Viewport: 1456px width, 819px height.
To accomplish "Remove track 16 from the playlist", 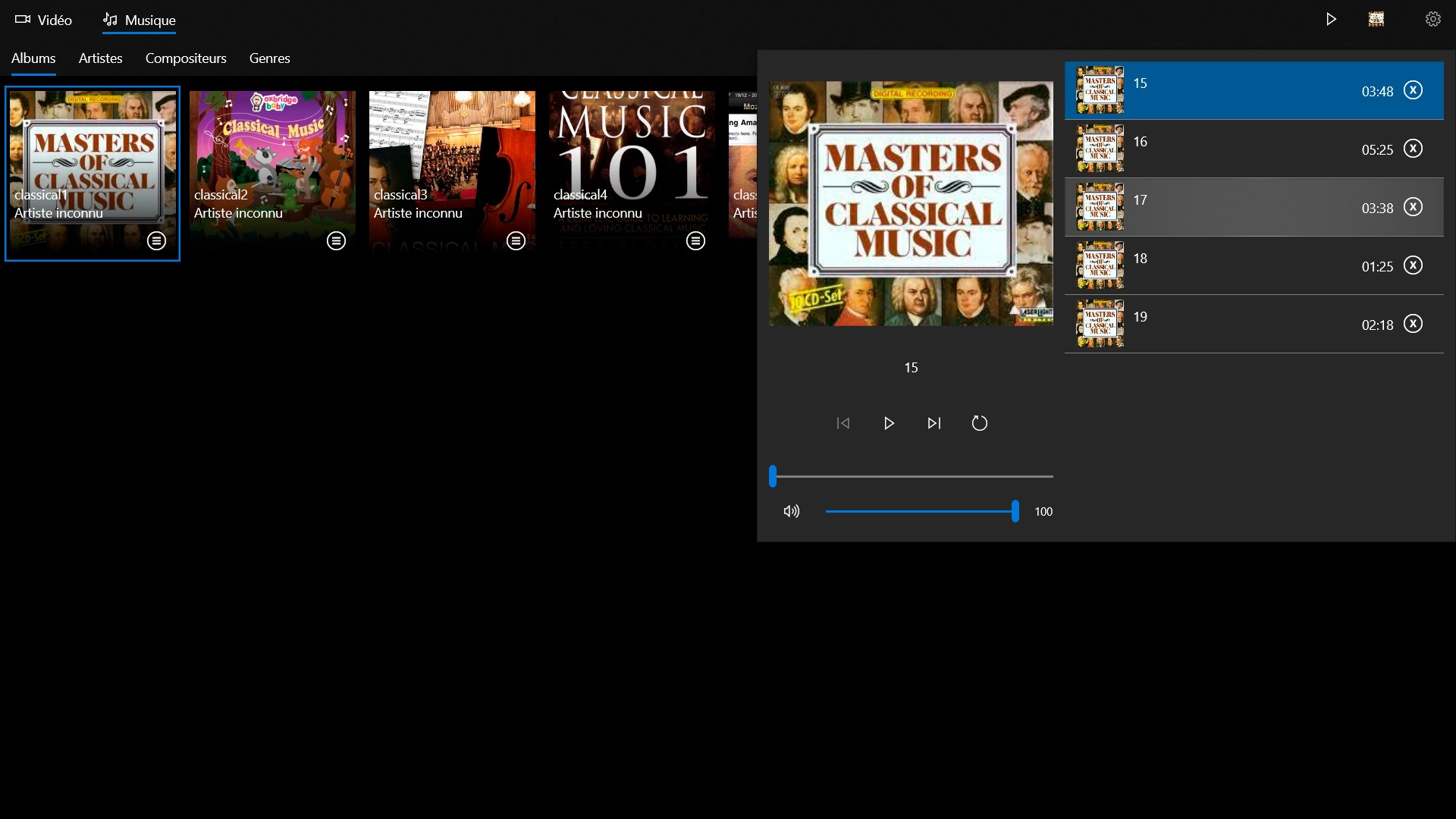I will click(1413, 149).
